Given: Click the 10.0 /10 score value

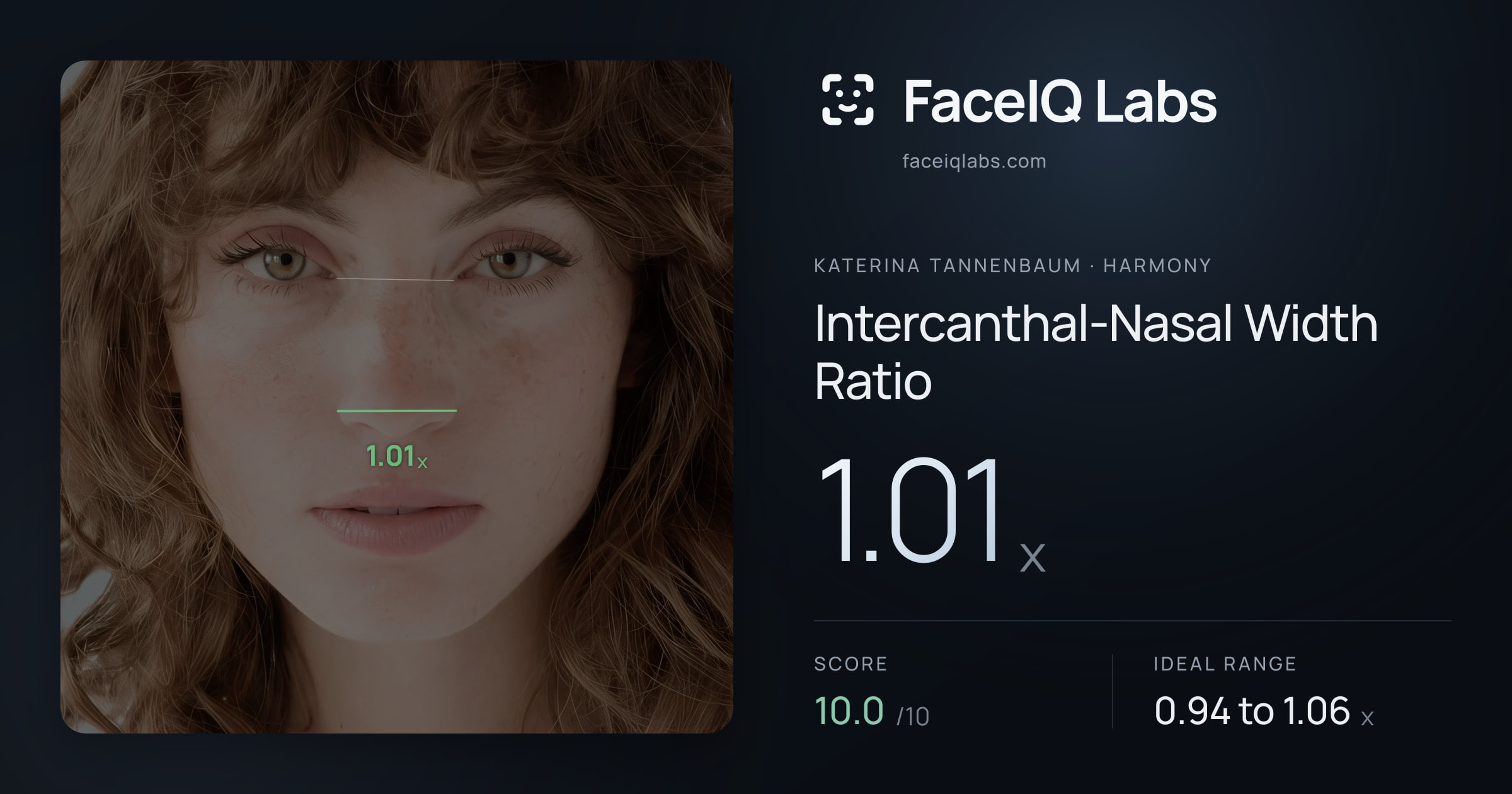Looking at the screenshot, I should 872,711.
